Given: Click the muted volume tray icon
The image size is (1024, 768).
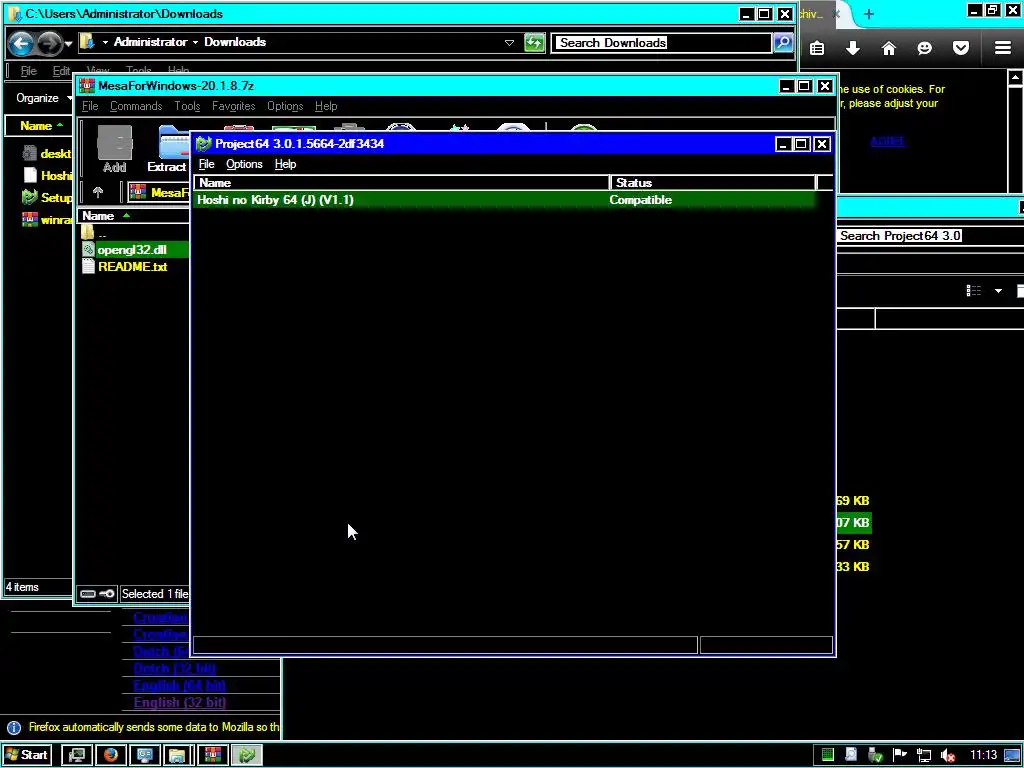Looking at the screenshot, I should coord(948,756).
